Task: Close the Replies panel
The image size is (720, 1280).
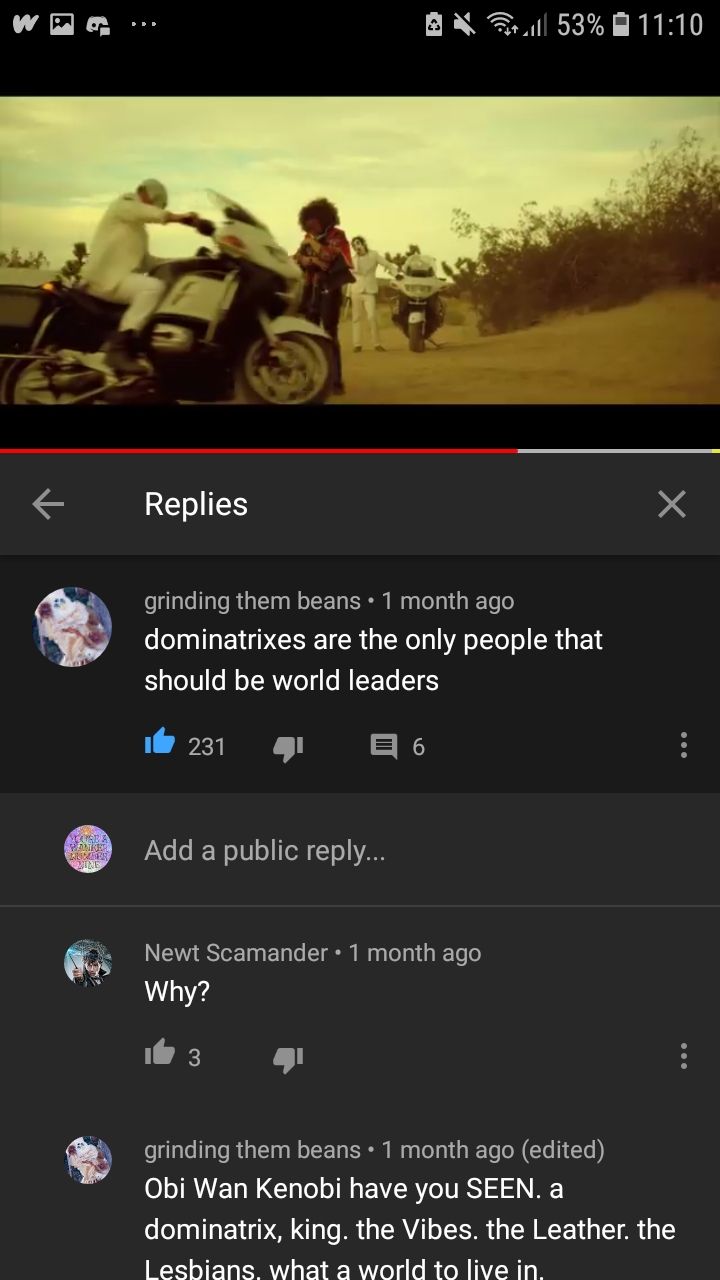Action: pyautogui.click(x=672, y=505)
